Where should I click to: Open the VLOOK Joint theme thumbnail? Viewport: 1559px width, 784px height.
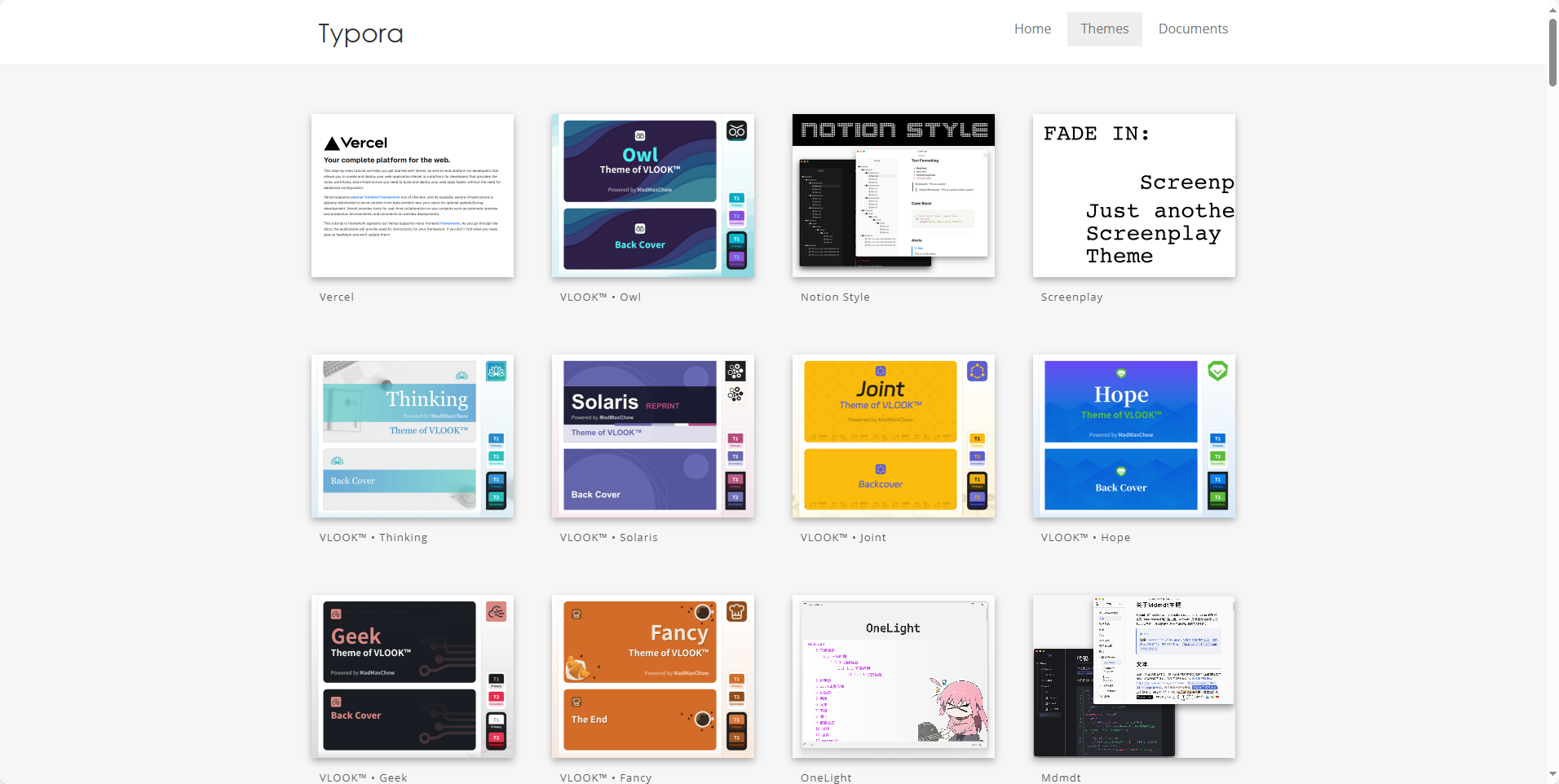894,436
